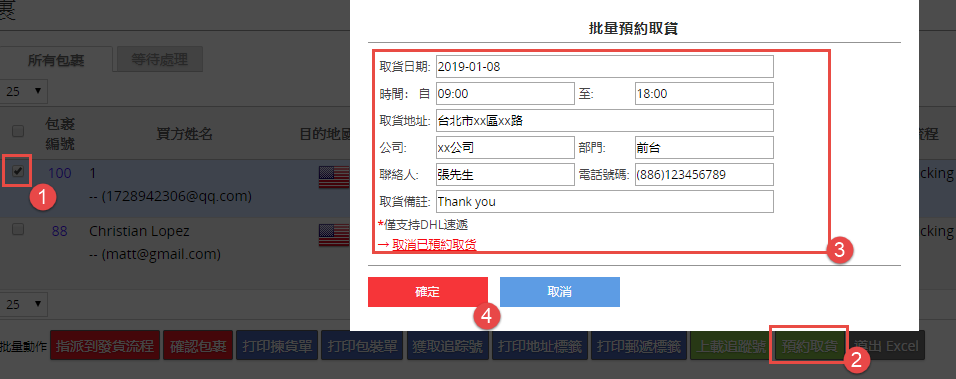This screenshot has width=956, height=379.
Task: Open the top page-size dropdown showing 25
Action: (23, 91)
